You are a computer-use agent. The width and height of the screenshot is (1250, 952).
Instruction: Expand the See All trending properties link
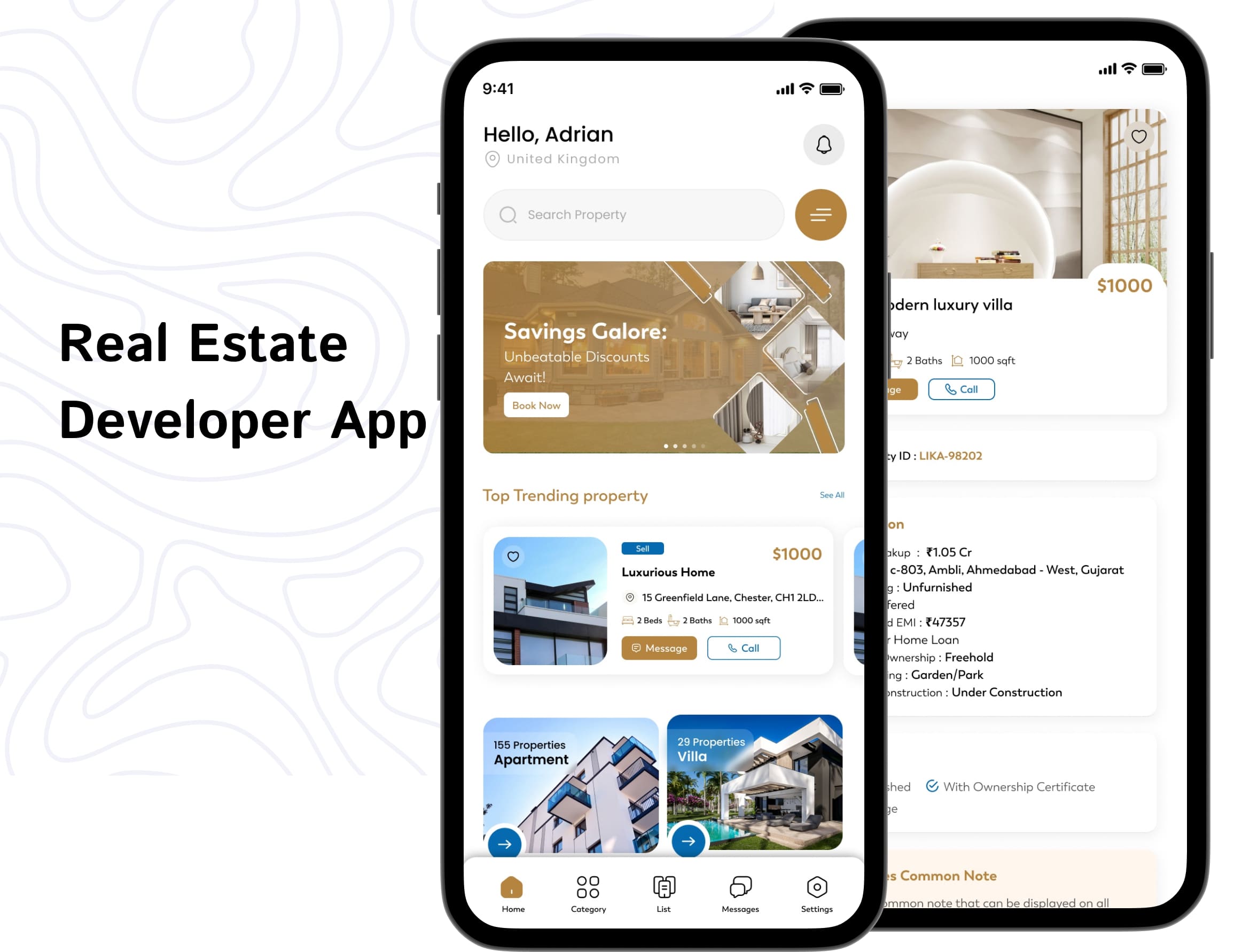(x=832, y=494)
